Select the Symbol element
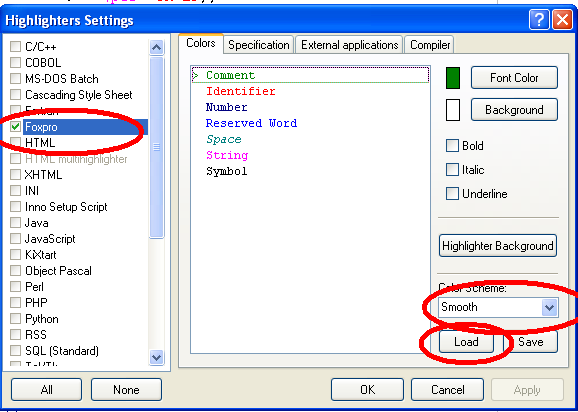 pyautogui.click(x=226, y=171)
